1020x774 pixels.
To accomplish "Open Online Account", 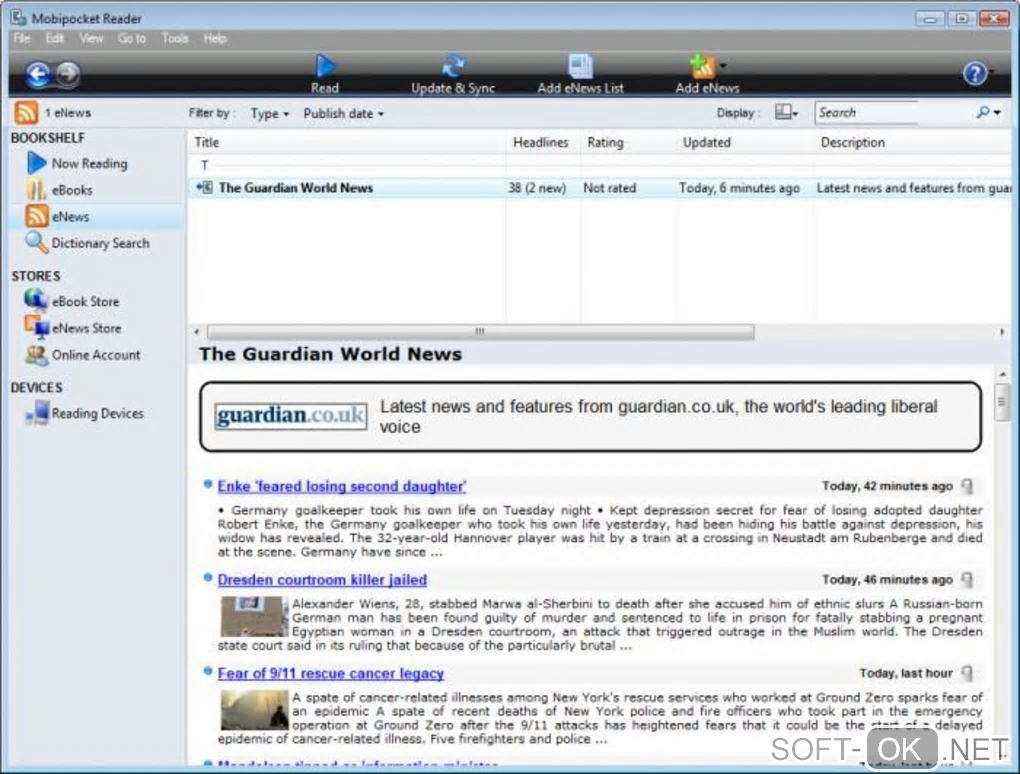I will (x=83, y=355).
